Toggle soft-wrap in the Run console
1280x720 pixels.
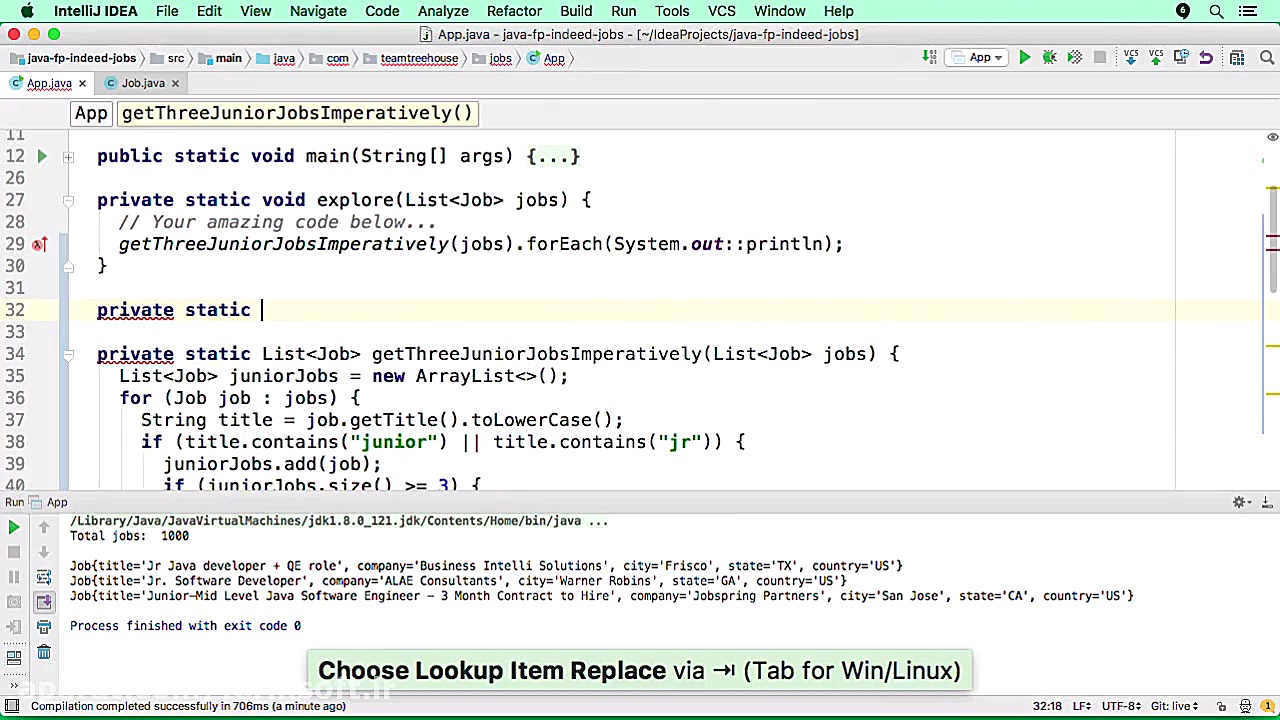pos(44,577)
